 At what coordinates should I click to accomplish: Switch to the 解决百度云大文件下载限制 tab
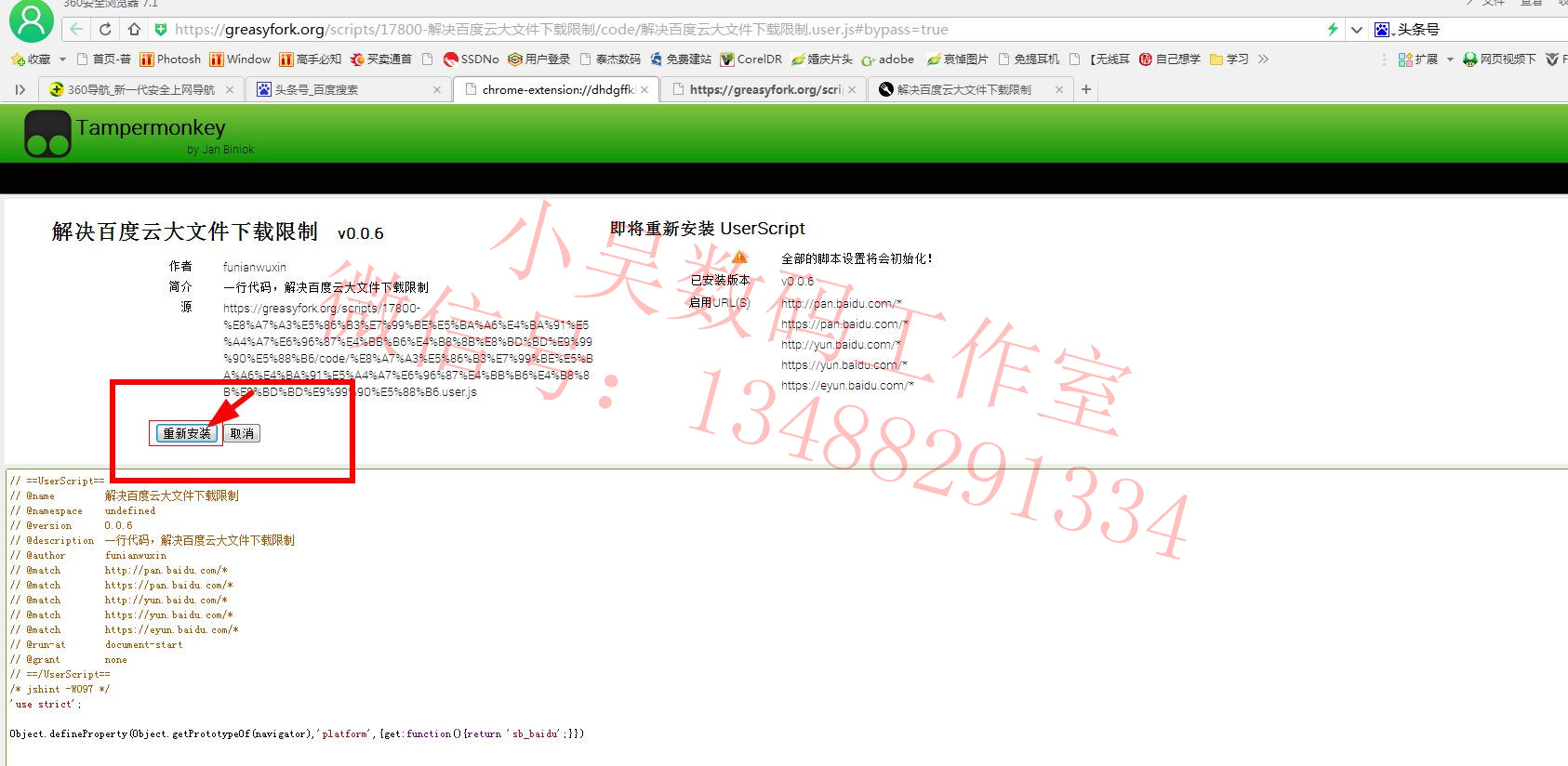point(971,90)
